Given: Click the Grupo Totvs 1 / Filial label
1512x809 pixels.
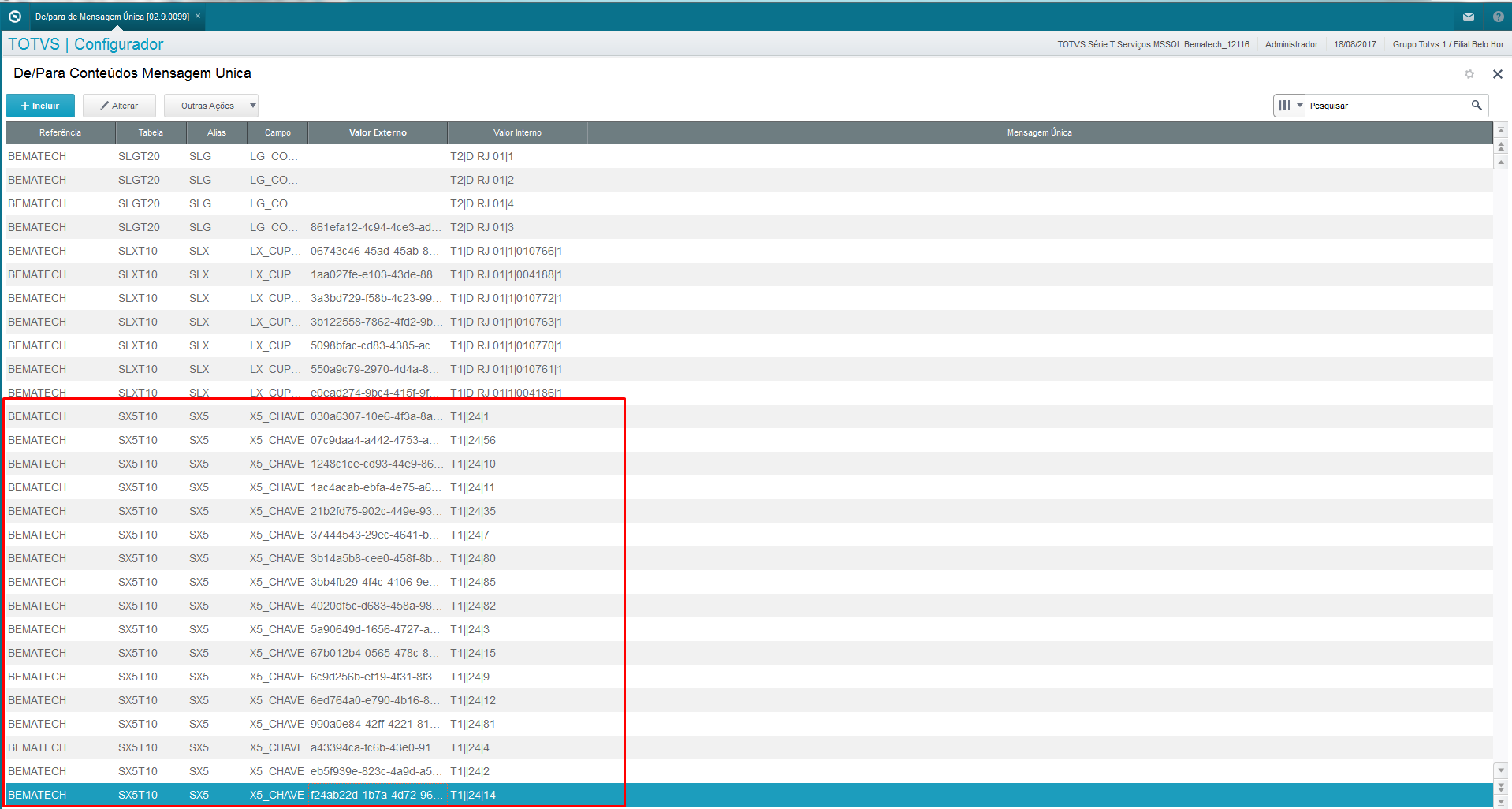Looking at the screenshot, I should pyautogui.click(x=1448, y=44).
